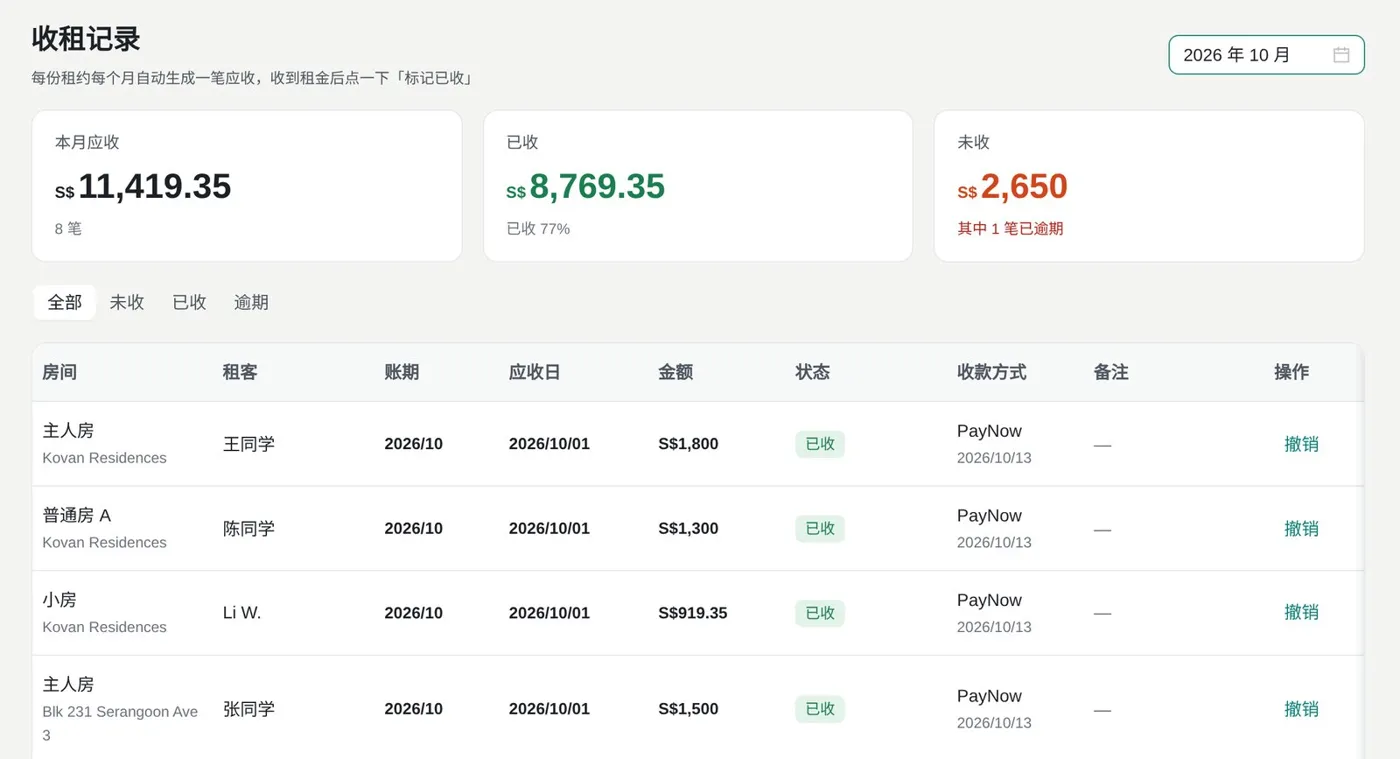Click the 2026 年 10 月 month input field
Screen dimensions: 1400x759
1266,55
